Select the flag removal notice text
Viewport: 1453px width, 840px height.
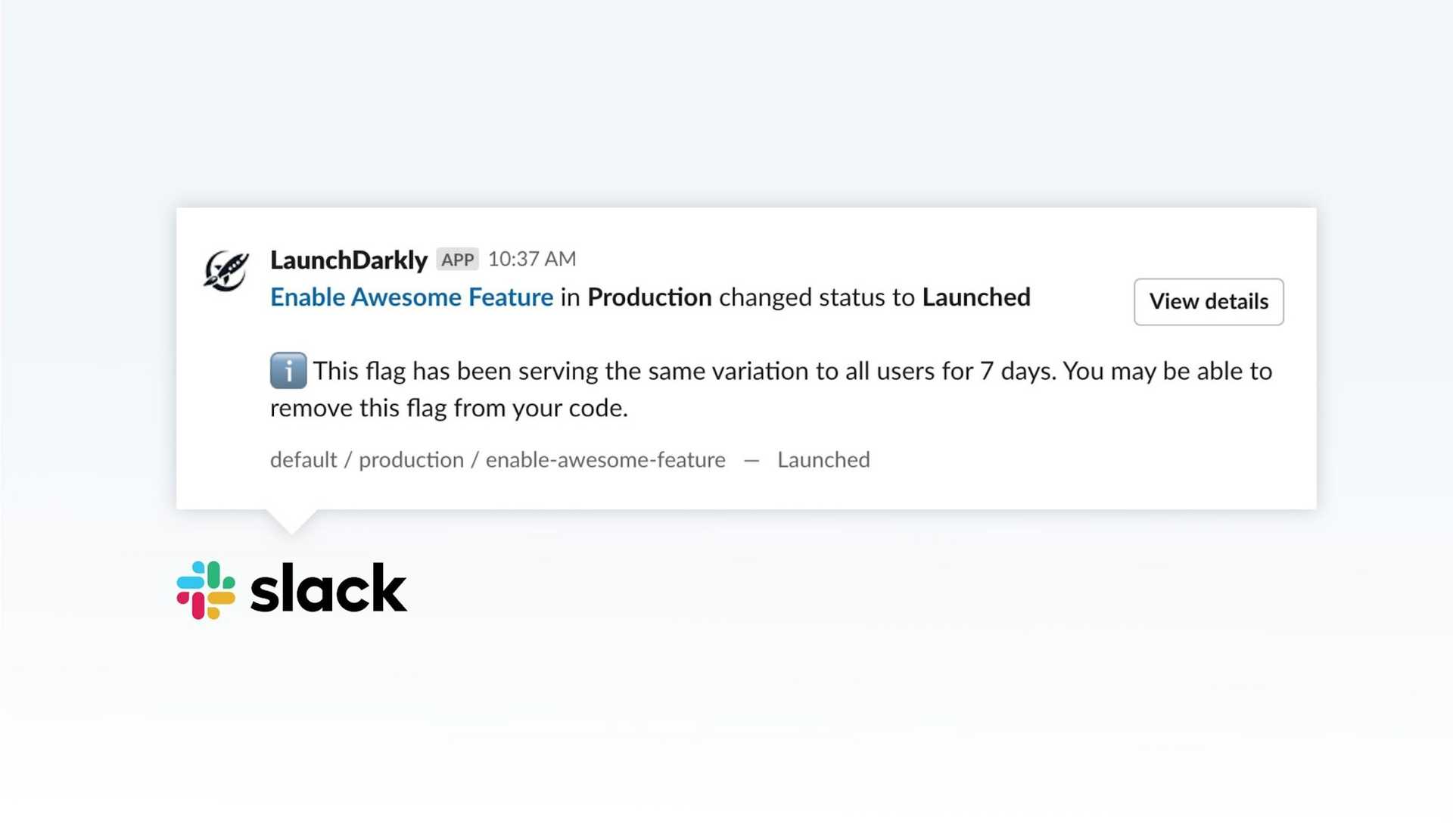(757, 388)
